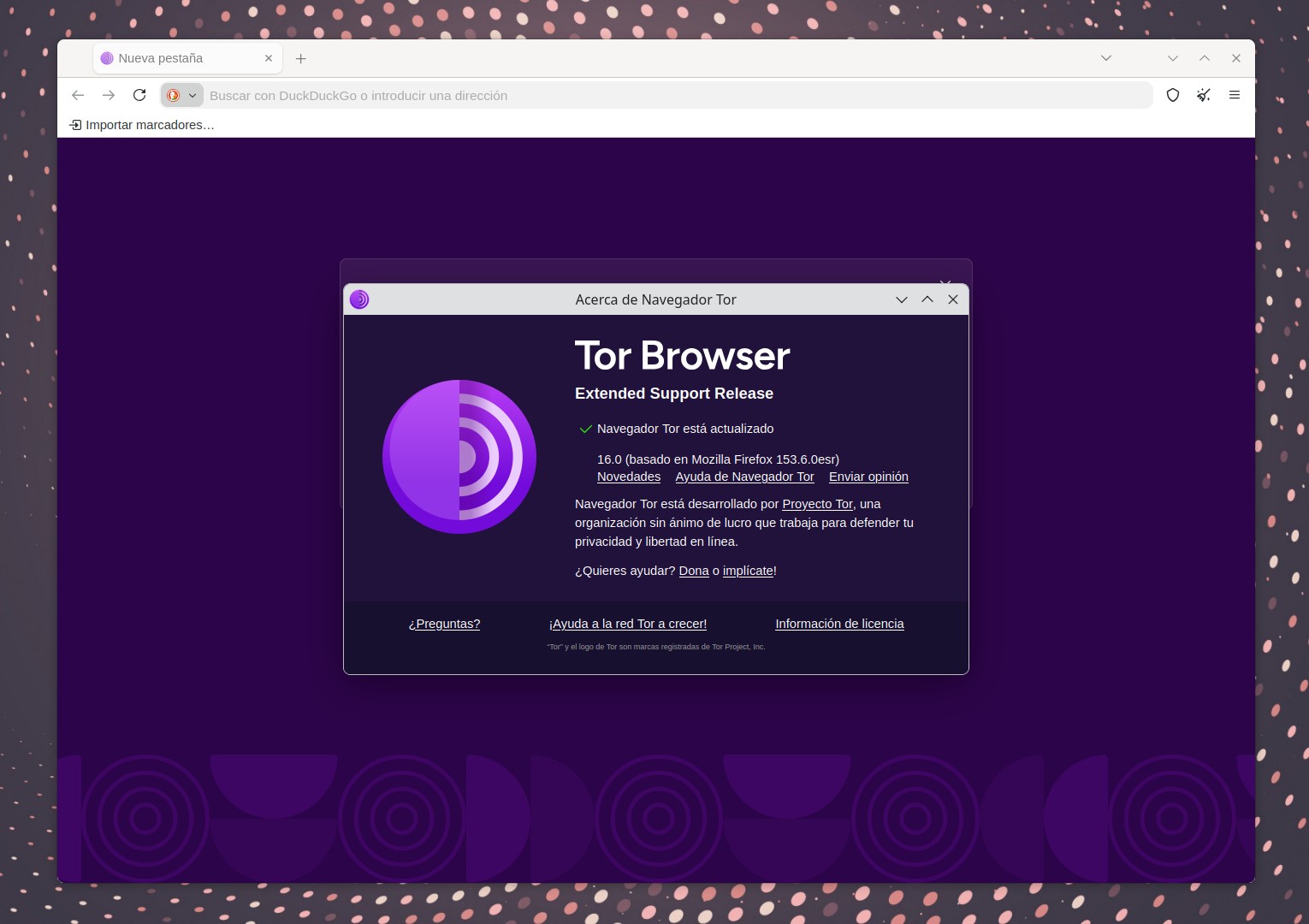
Task: Follow the Proyecto Tor link
Action: point(817,504)
